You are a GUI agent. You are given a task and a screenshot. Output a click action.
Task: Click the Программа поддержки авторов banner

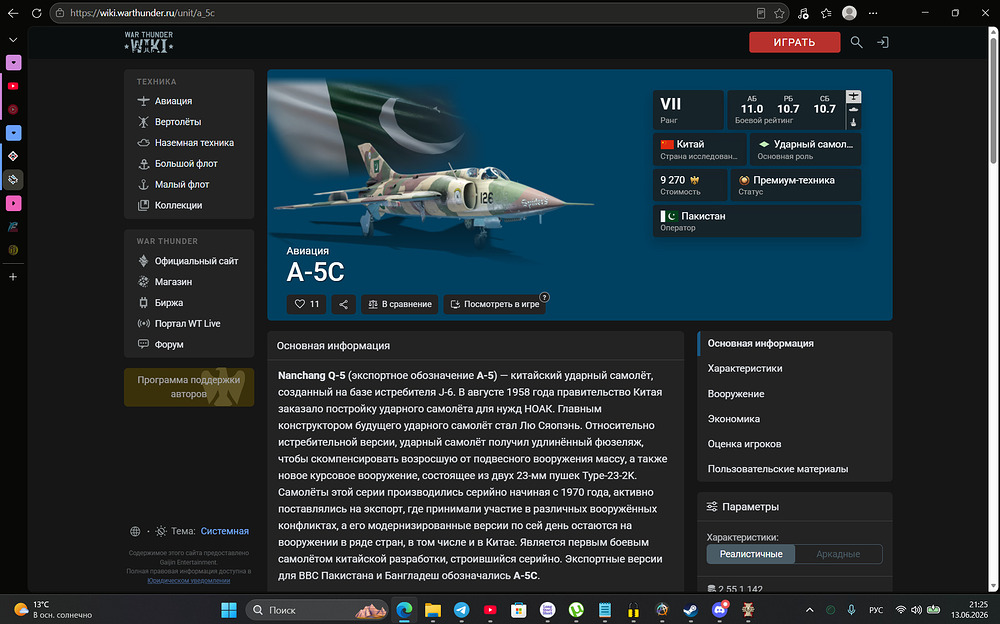tap(189, 387)
